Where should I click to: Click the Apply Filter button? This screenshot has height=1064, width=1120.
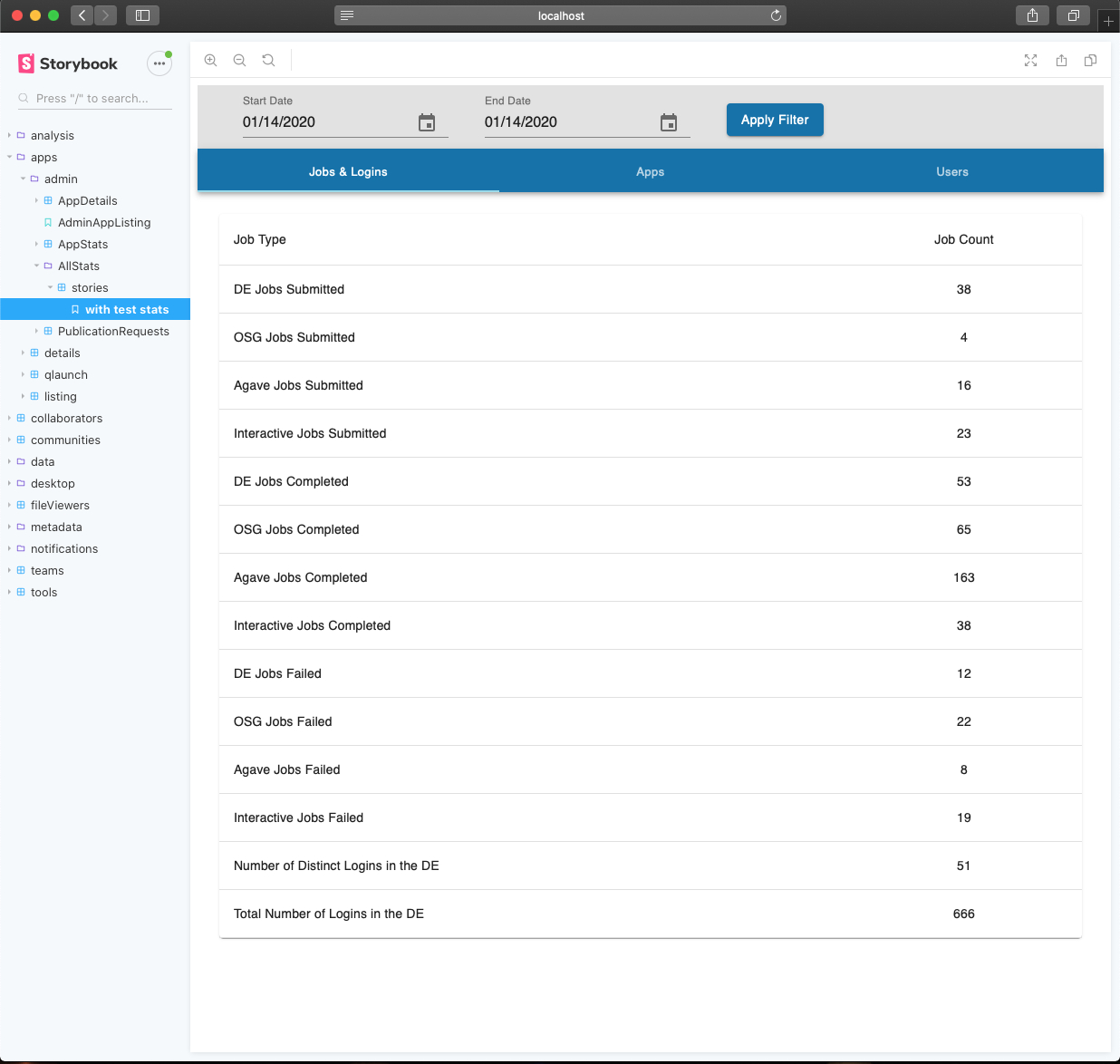click(775, 119)
